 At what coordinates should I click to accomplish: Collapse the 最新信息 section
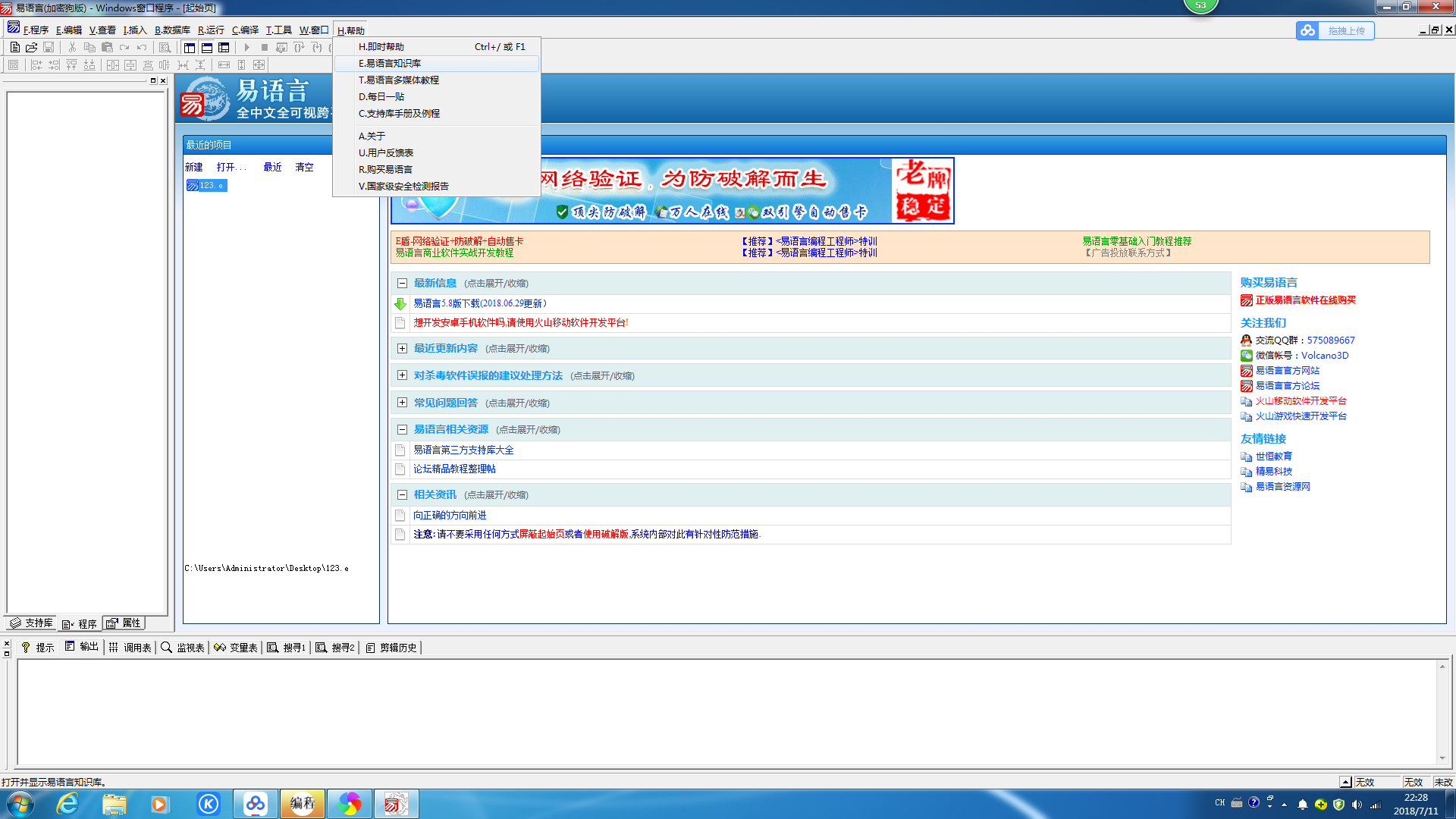(402, 284)
